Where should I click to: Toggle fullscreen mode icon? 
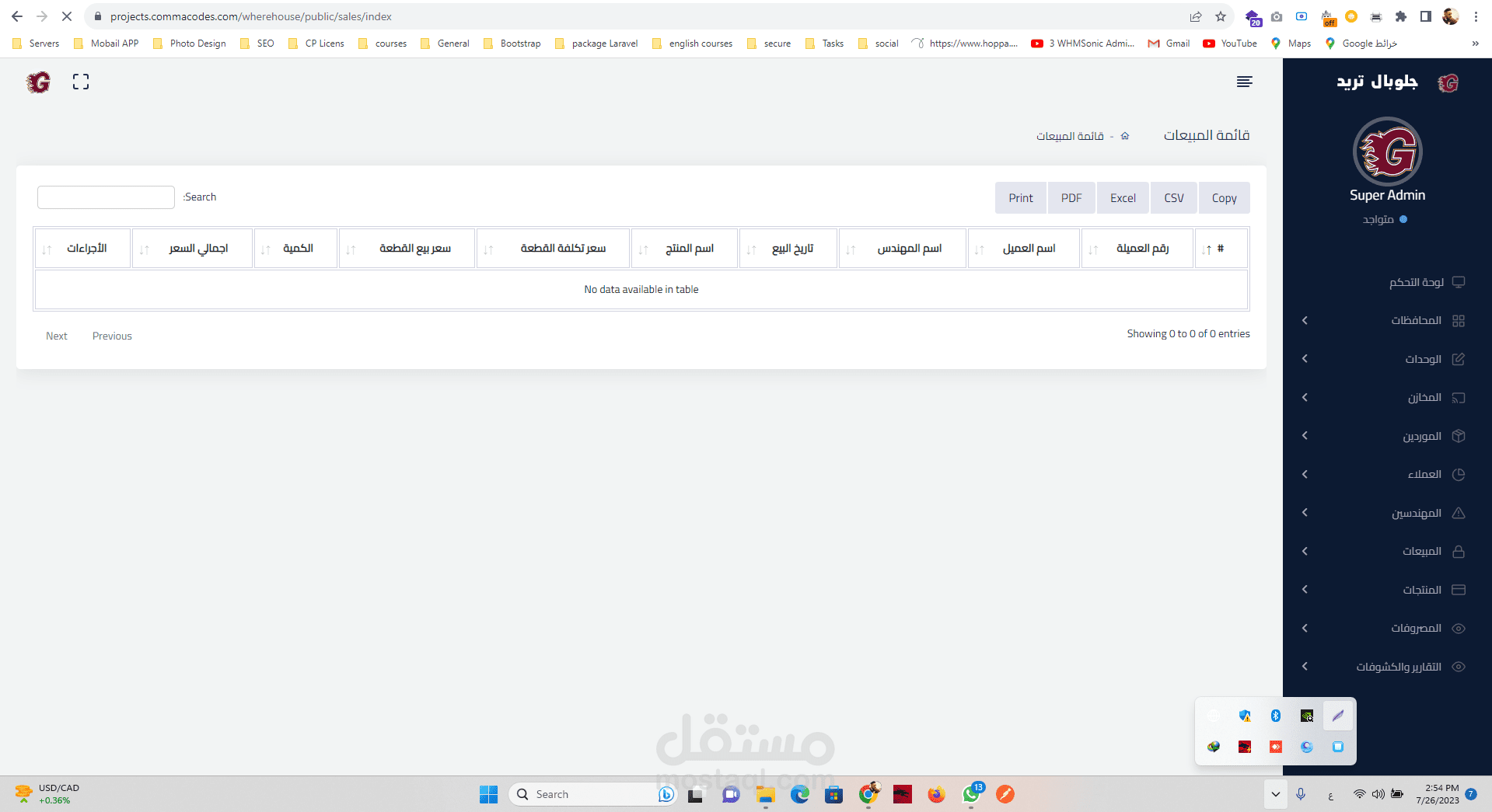tap(81, 82)
